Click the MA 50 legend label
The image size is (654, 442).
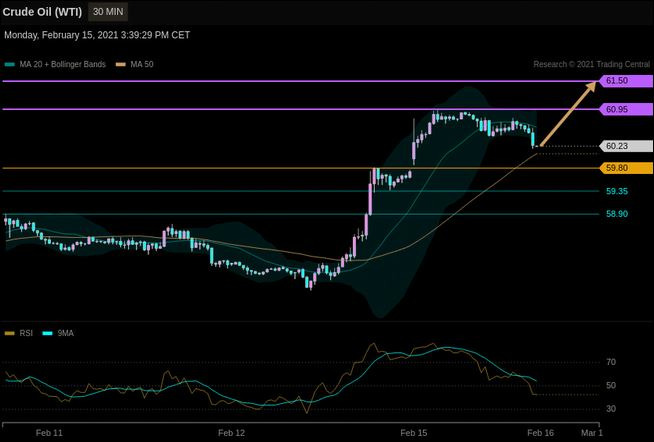(x=142, y=64)
